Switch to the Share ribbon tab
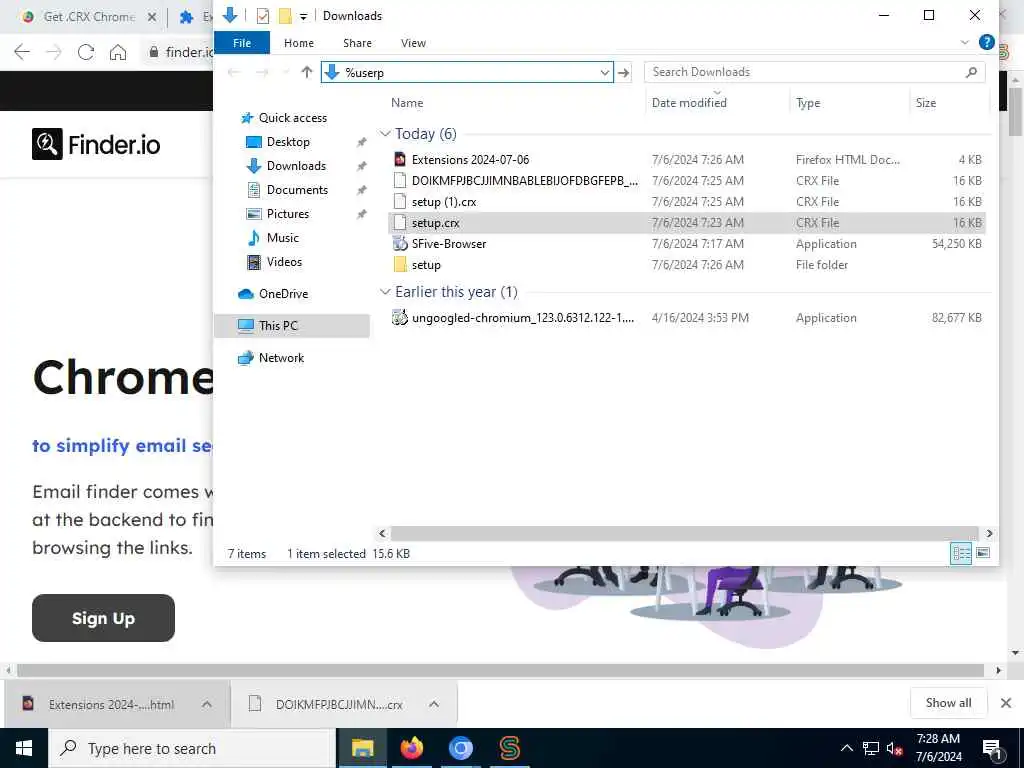 click(357, 43)
